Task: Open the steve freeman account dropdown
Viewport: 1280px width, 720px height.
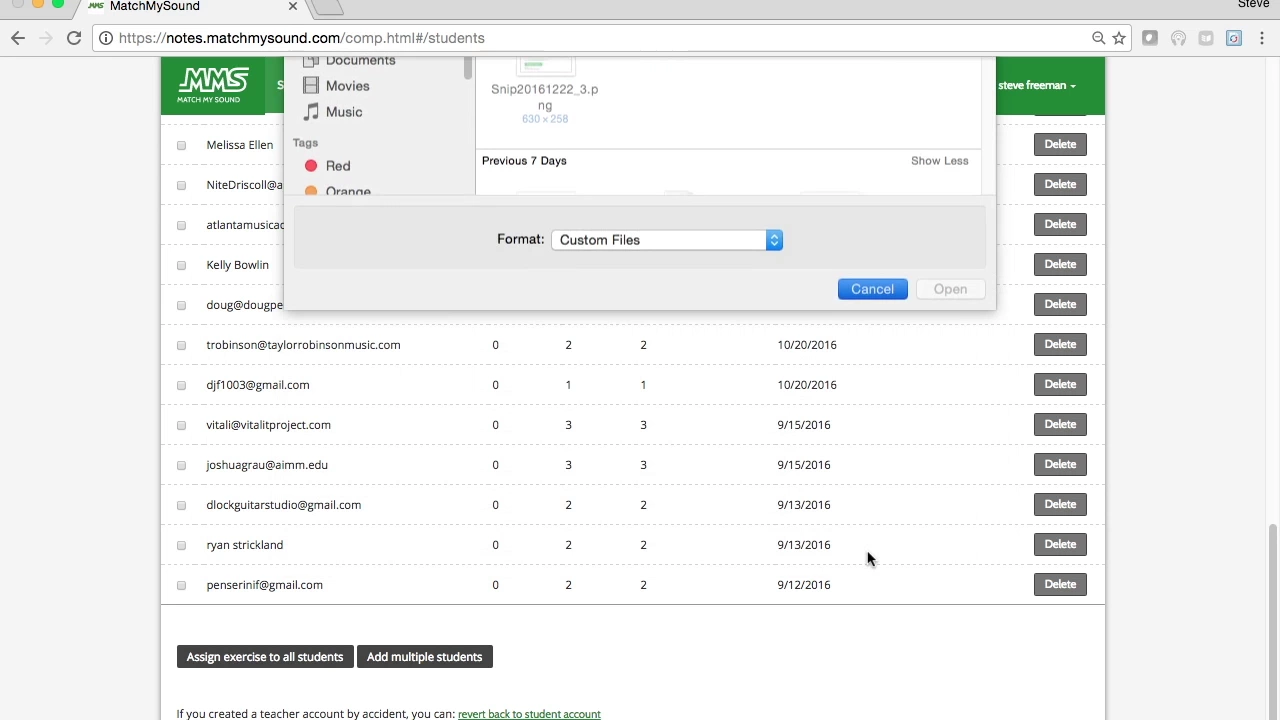Action: click(x=1037, y=85)
